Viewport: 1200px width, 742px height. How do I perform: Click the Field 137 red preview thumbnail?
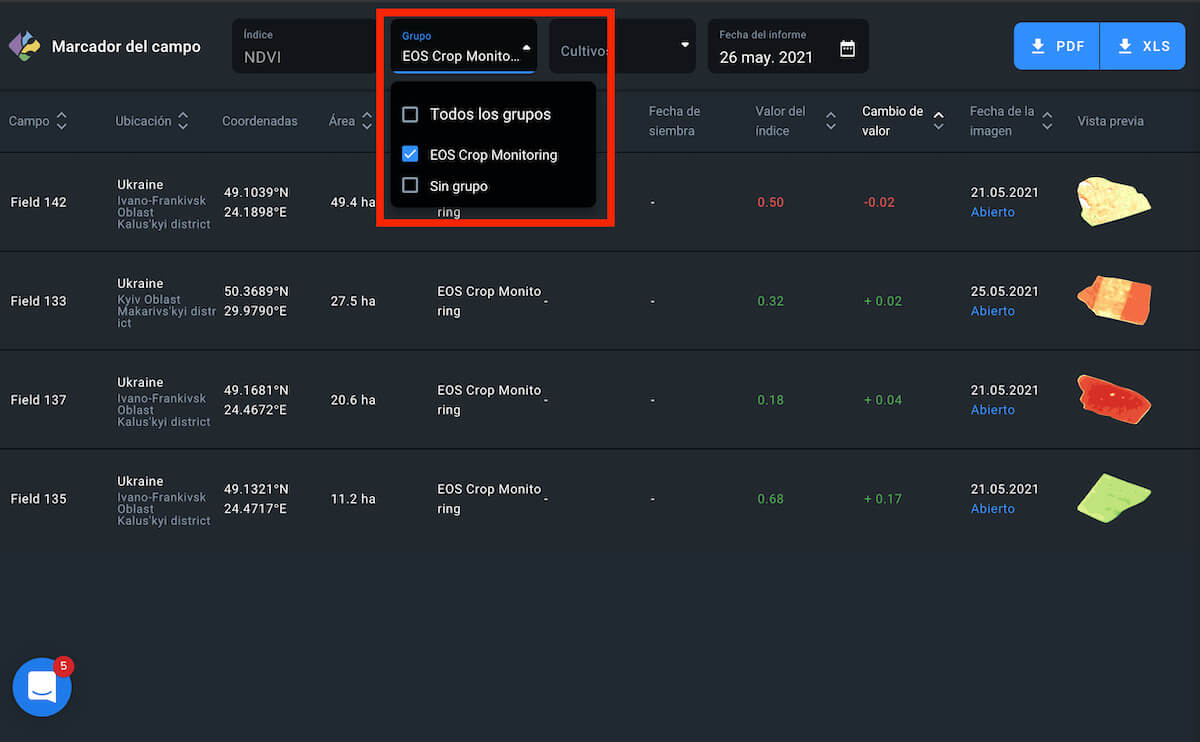coord(1113,397)
